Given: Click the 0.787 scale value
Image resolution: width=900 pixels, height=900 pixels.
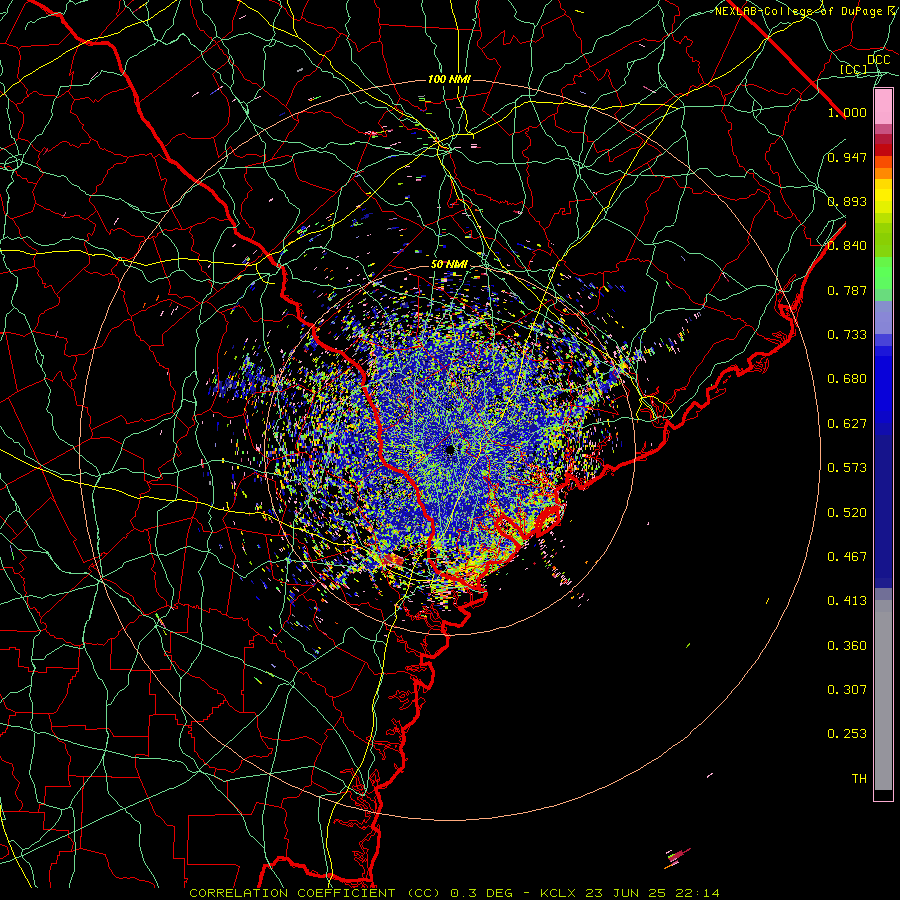Looking at the screenshot, I should point(847,290).
